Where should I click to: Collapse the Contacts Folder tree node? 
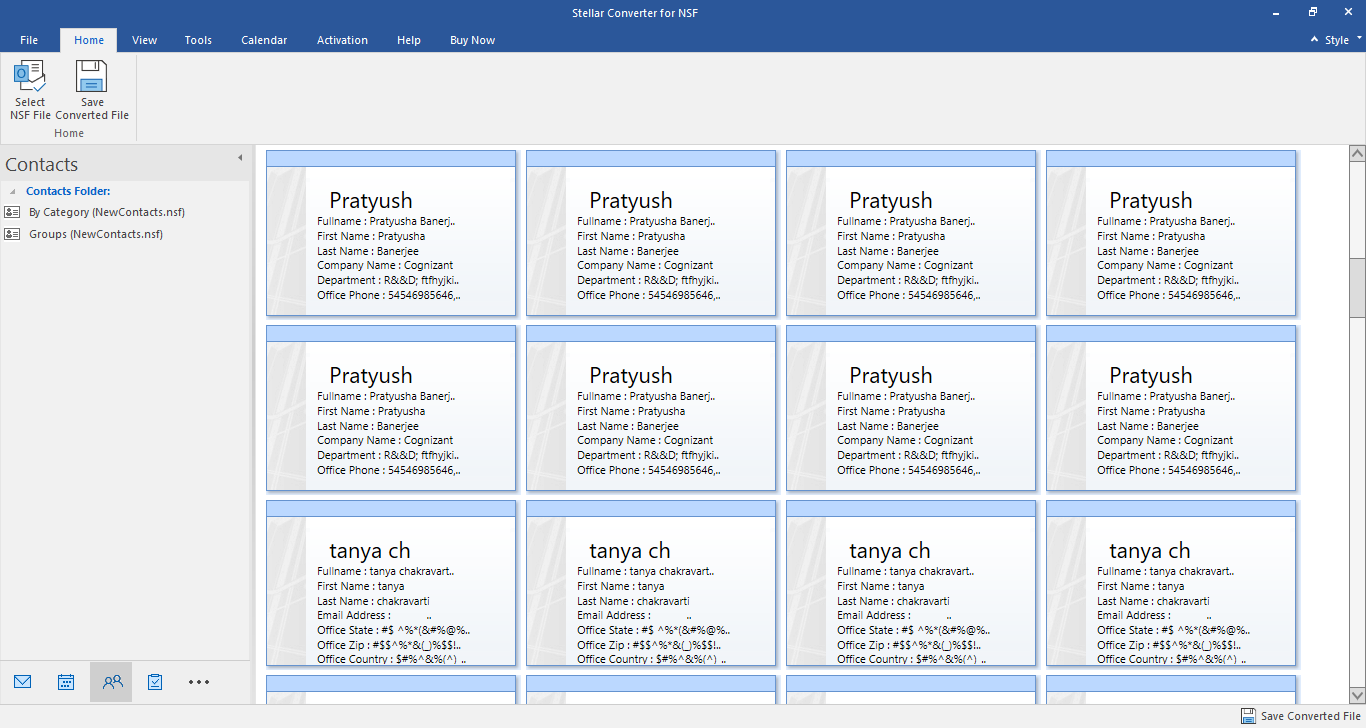pyautogui.click(x=13, y=191)
